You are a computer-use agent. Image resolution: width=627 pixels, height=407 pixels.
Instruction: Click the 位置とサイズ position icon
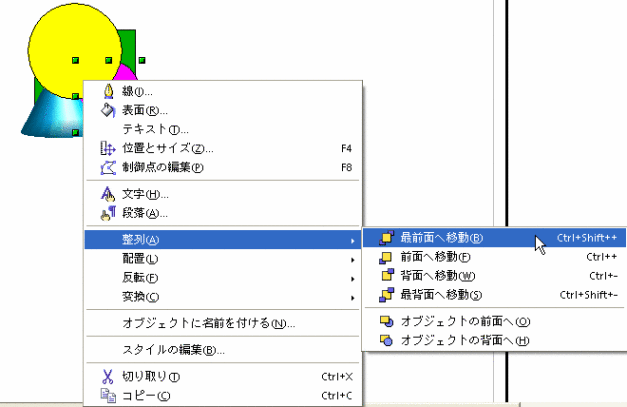108,148
